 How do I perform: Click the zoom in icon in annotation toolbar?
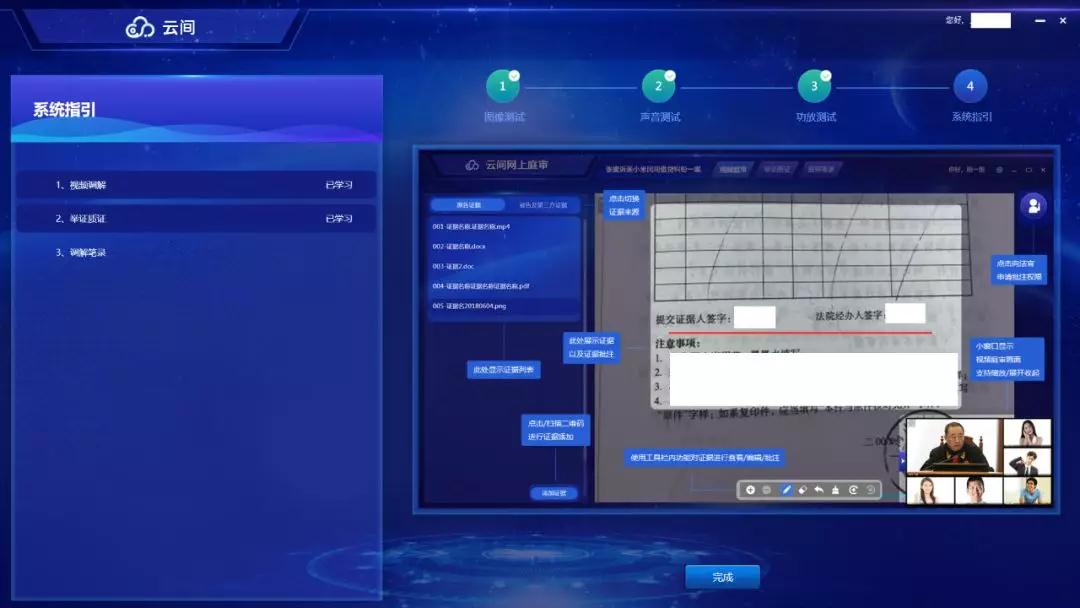click(751, 490)
